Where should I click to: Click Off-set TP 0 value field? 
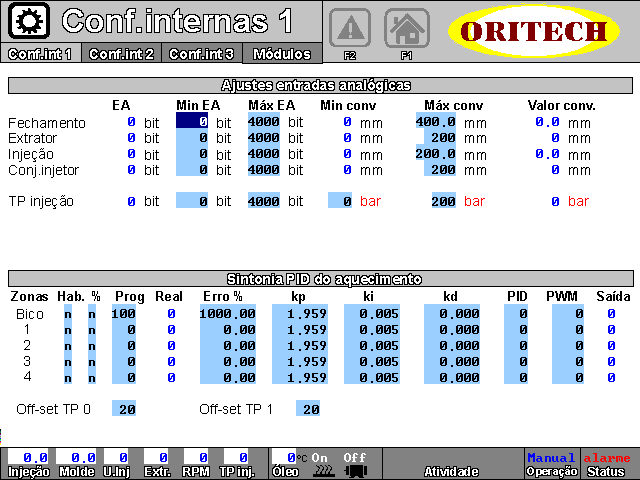124,409
